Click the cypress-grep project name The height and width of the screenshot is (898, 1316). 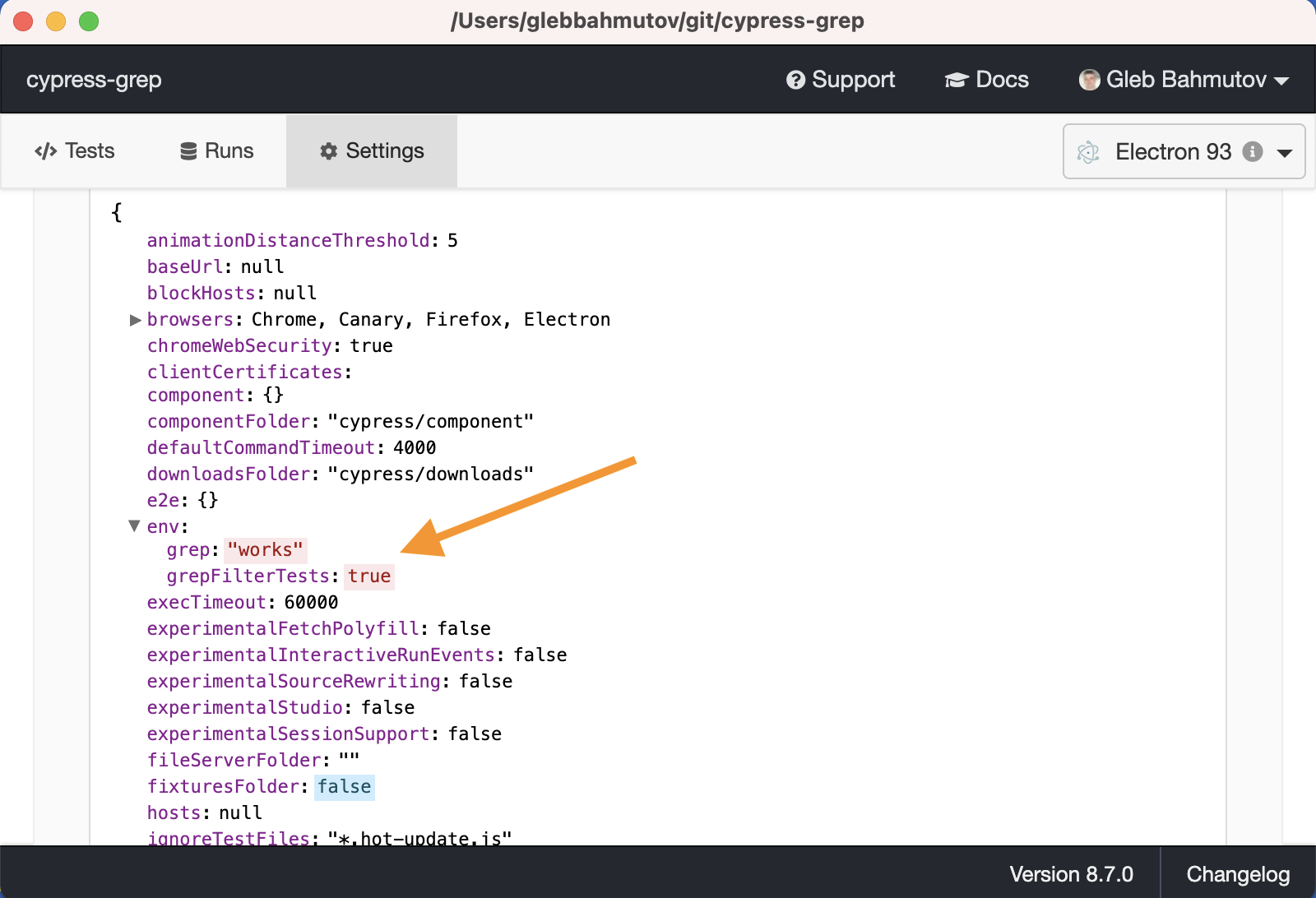coord(94,80)
